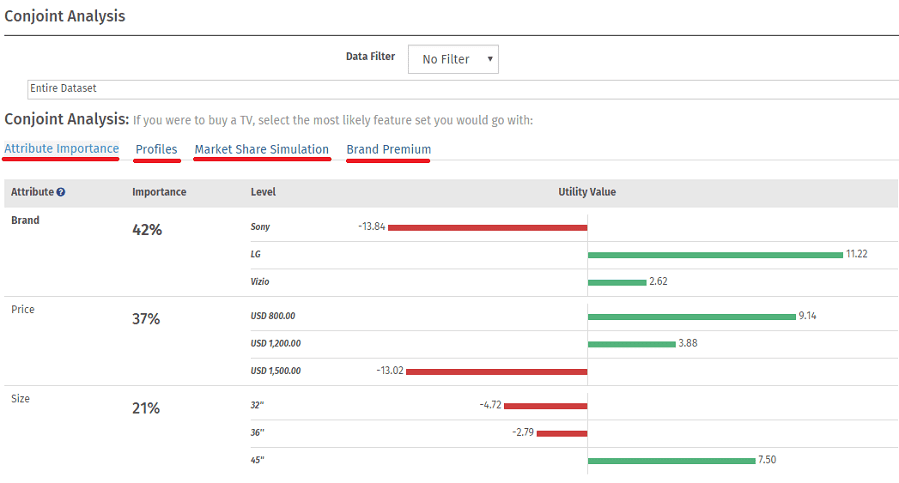Click the Price attribute label

pyautogui.click(x=23, y=310)
